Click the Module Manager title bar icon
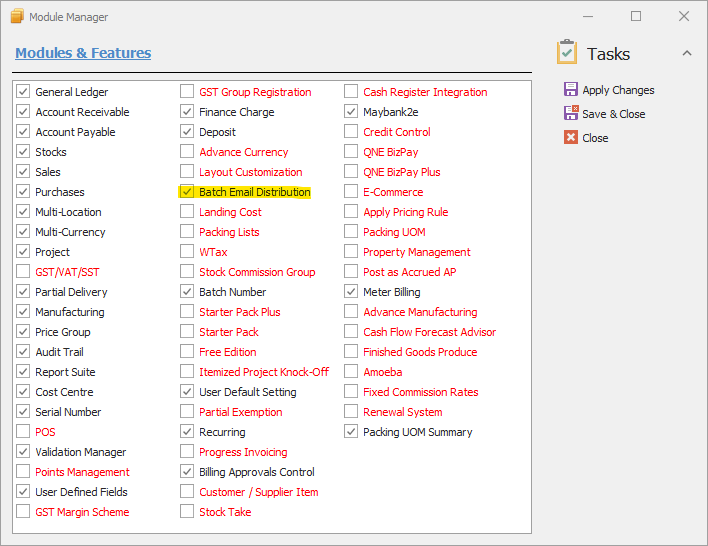Viewport: 708px width, 546px height. coord(17,16)
